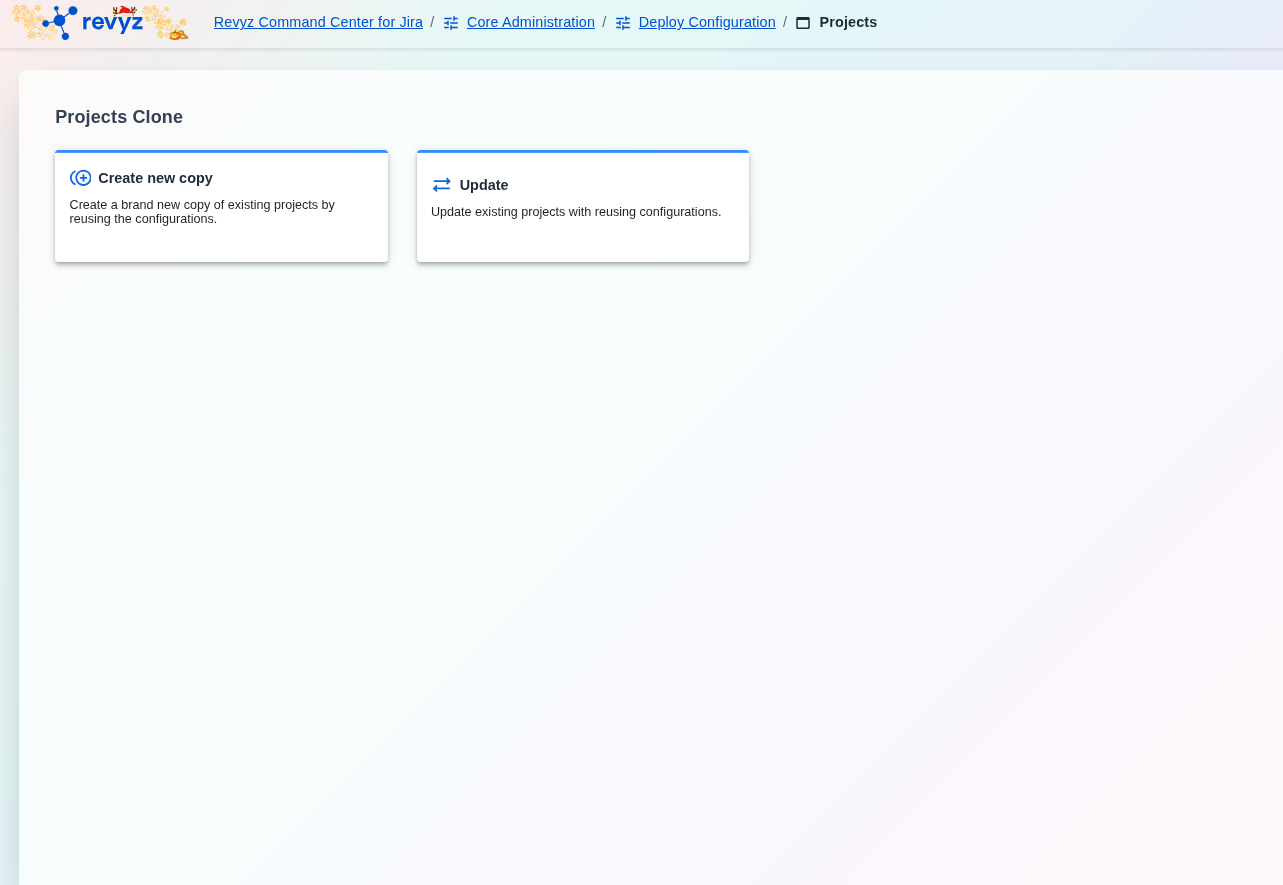This screenshot has height=885, width=1283.
Task: Click the swap arrows Update icon
Action: [442, 185]
